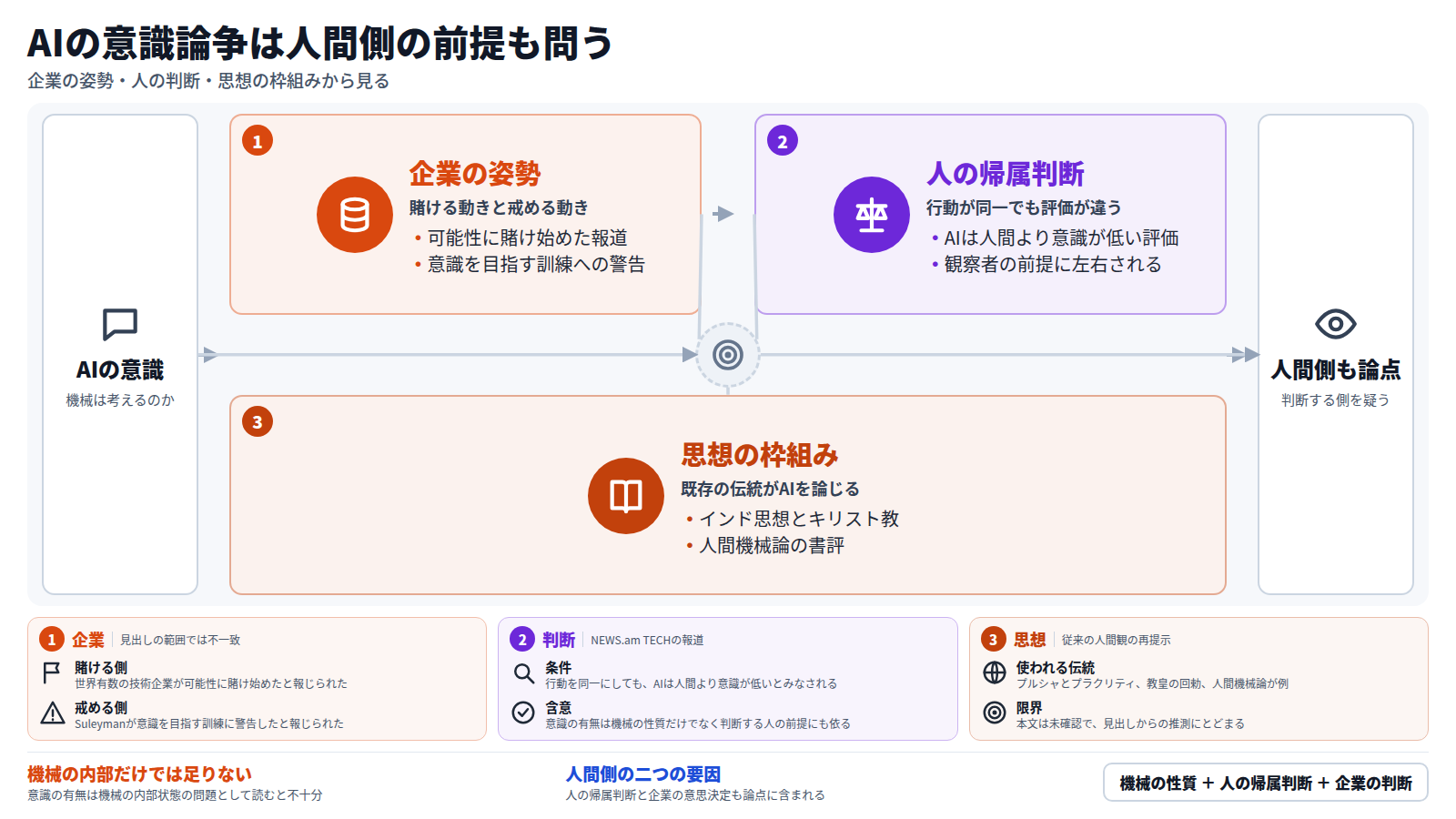Click the subtitle 企業の姿勢・人の判断・思想の枠組みから見る
1456x819 pixels.
208,81
